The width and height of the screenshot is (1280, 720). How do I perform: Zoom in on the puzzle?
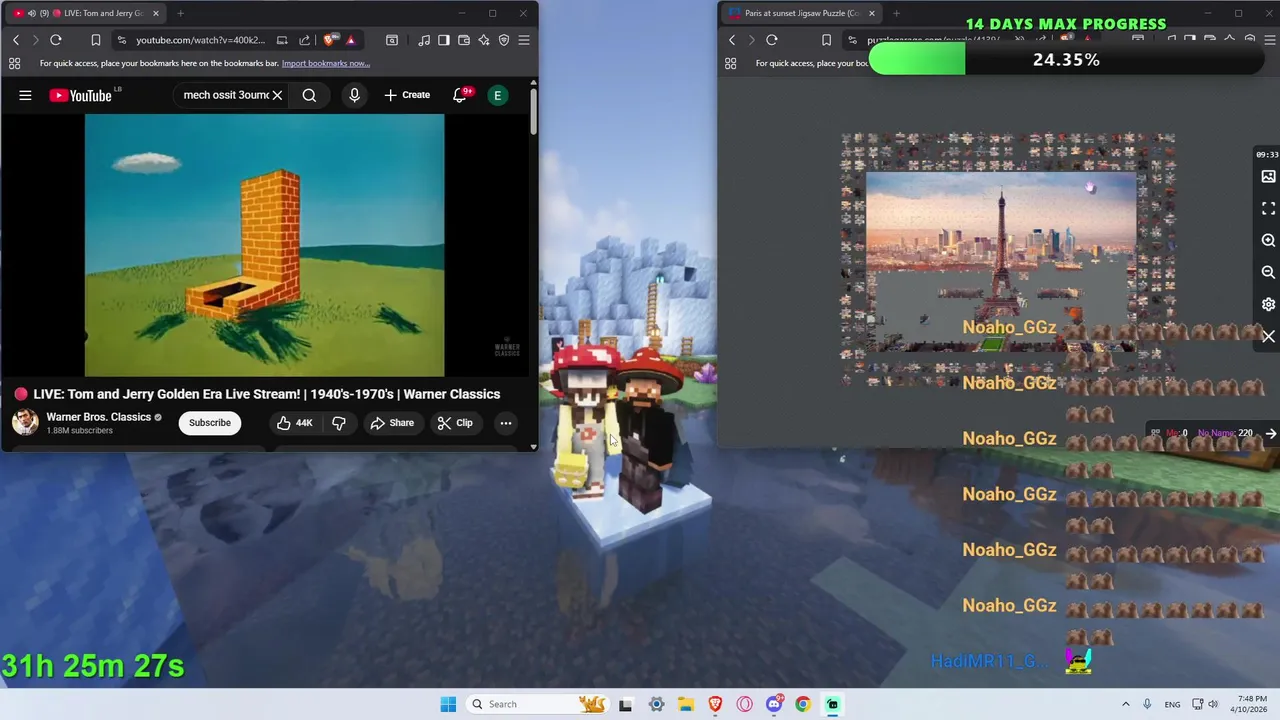coord(1268,241)
